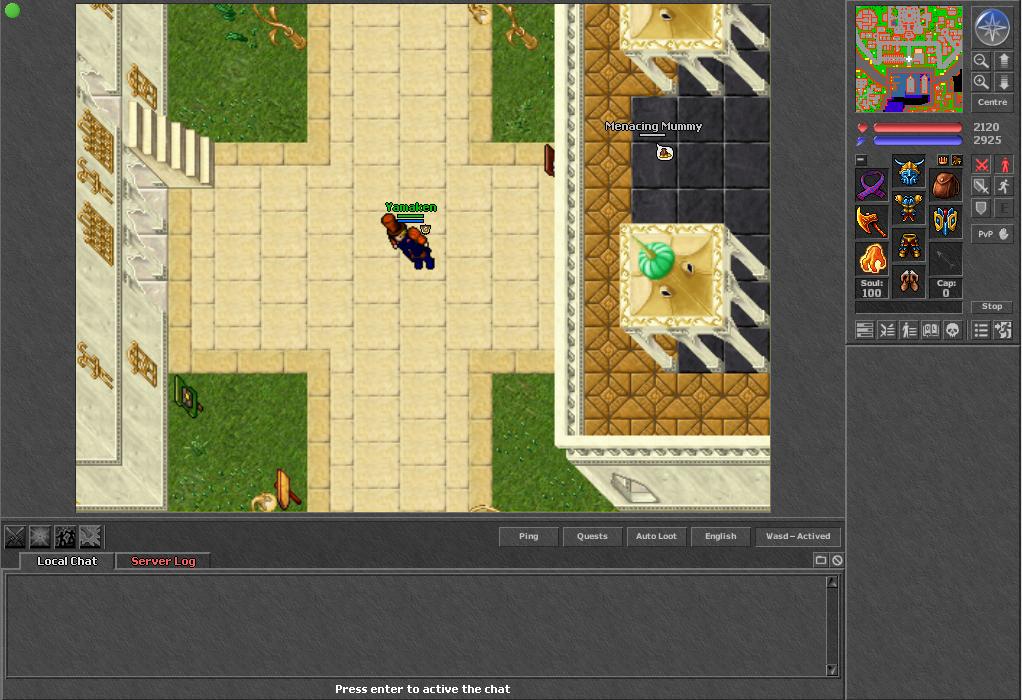
Task: Toggle chase opponent running figure
Action: pyautogui.click(x=1004, y=187)
